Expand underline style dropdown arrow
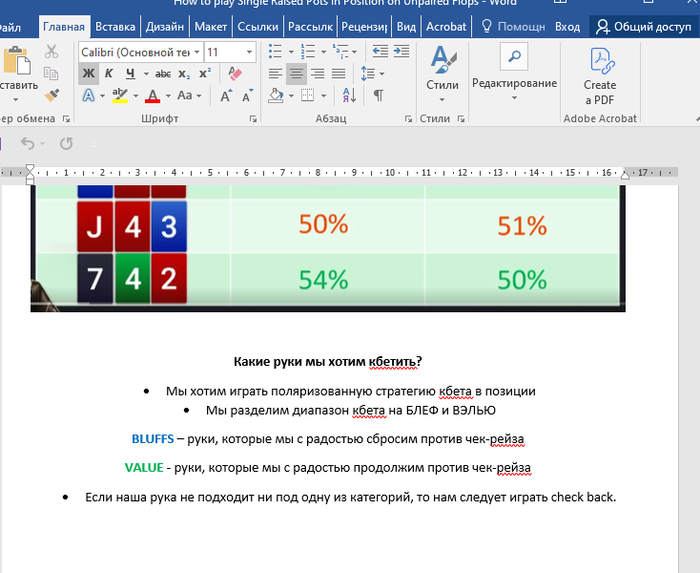Image resolution: width=700 pixels, height=573 pixels. (146, 74)
